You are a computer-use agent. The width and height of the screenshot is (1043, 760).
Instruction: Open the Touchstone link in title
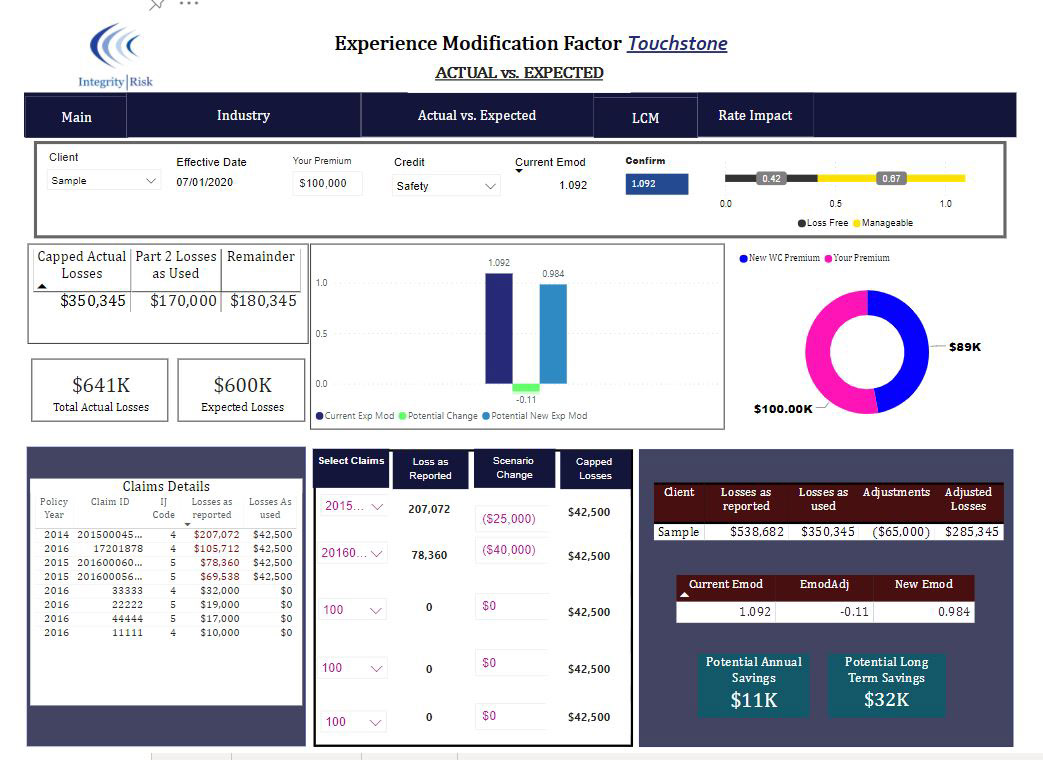pos(677,44)
